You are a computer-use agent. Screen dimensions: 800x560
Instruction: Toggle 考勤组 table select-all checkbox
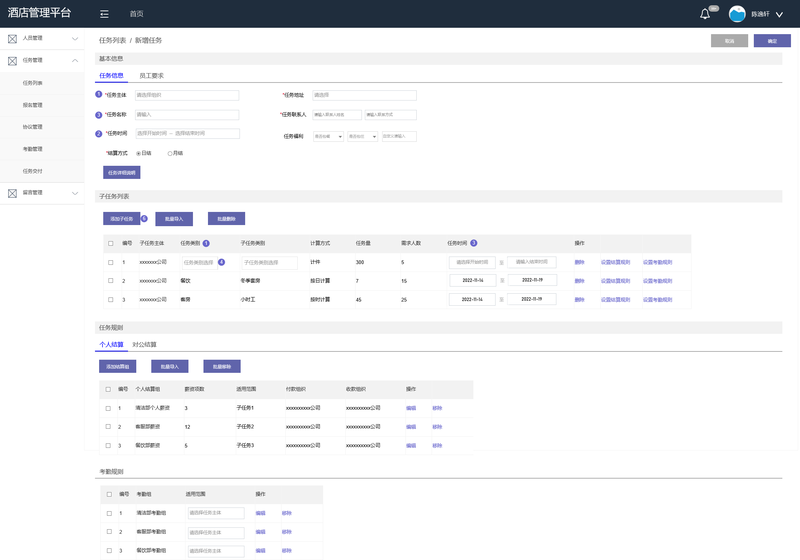pos(109,494)
